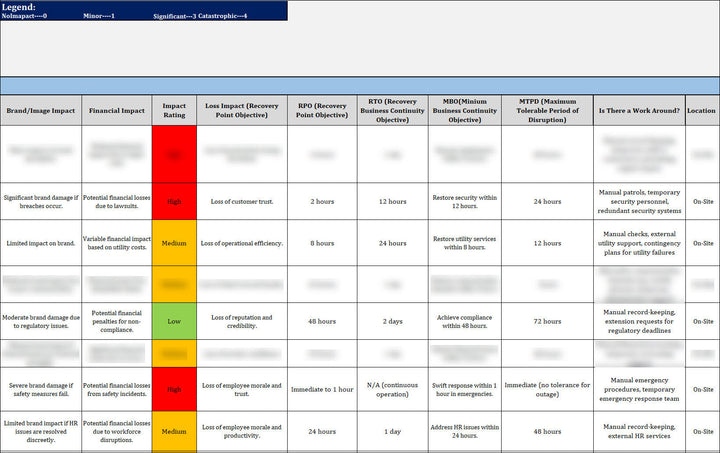
Task: Click the Financial Impact column header
Action: coord(117,110)
